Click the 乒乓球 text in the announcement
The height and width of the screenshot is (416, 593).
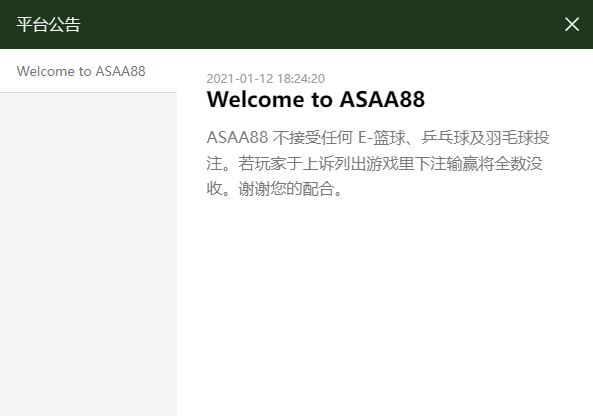[x=446, y=138]
